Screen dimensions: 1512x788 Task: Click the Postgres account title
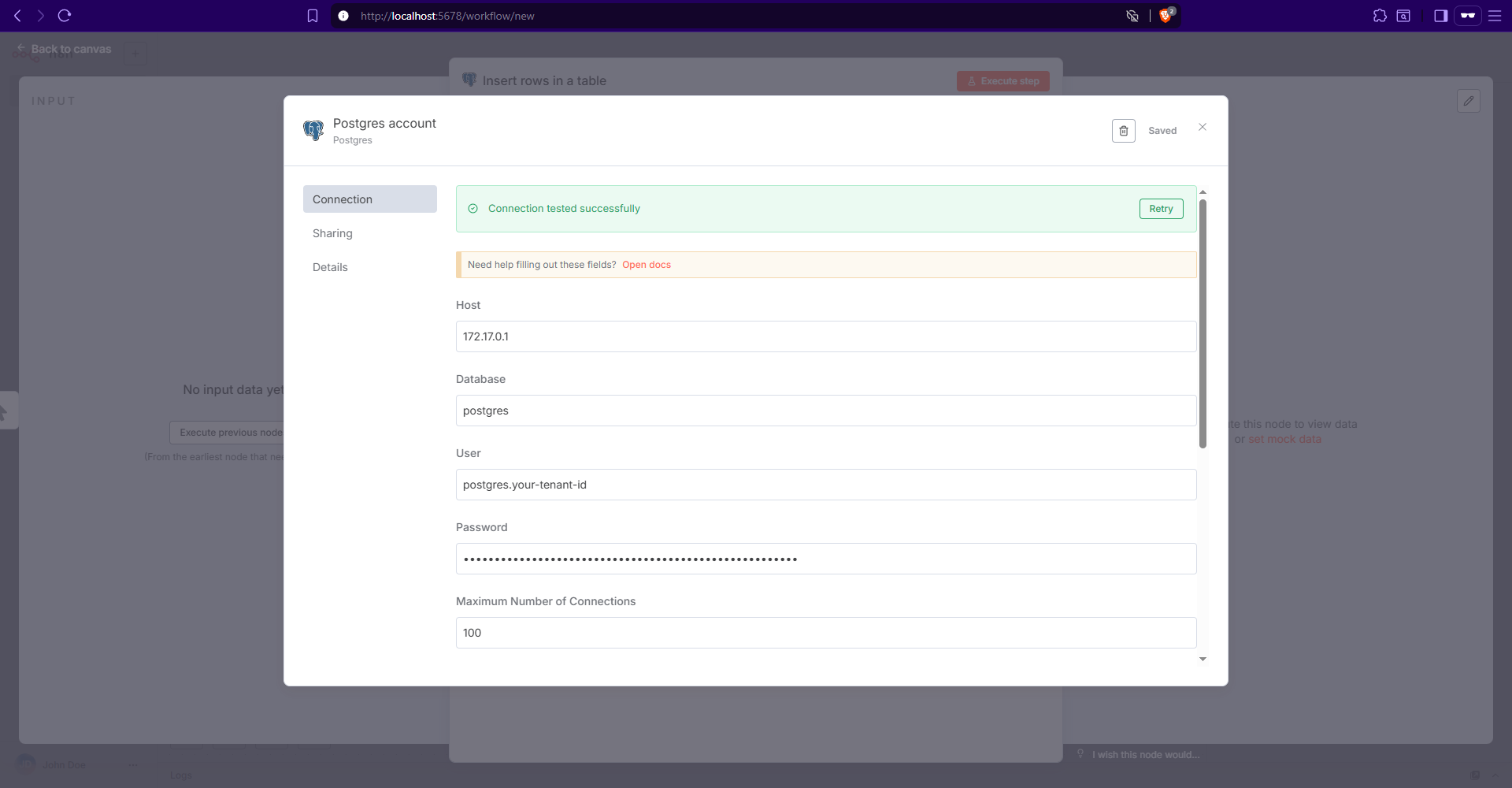click(x=384, y=123)
